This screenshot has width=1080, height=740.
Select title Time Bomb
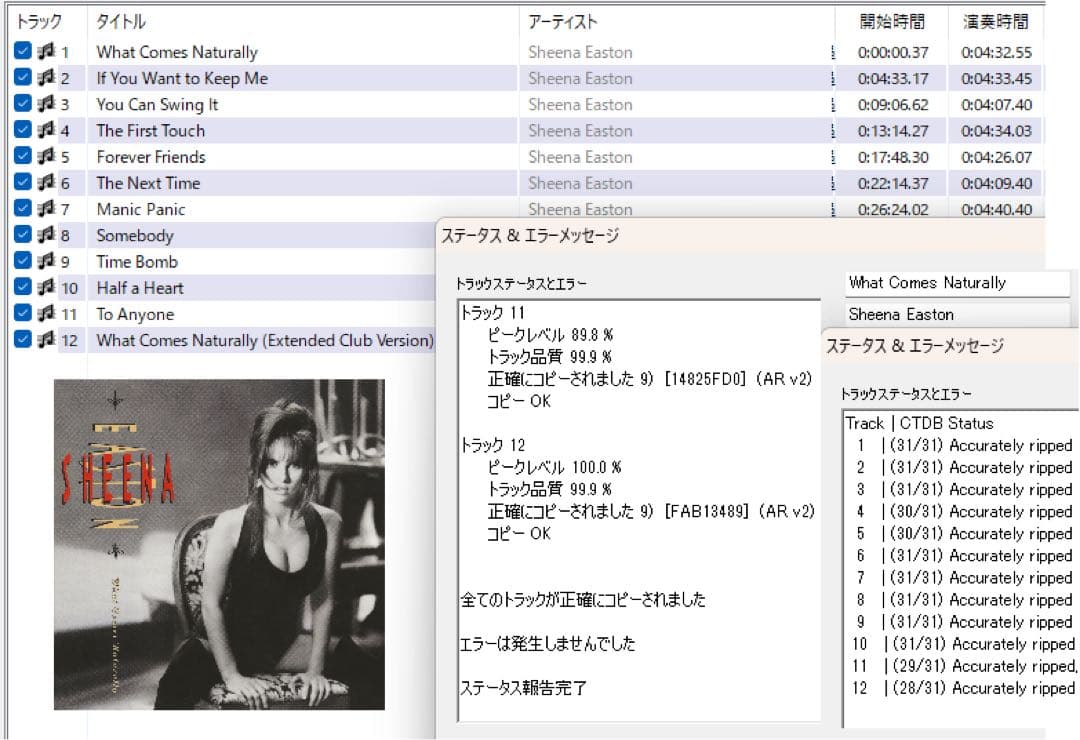[x=137, y=262]
